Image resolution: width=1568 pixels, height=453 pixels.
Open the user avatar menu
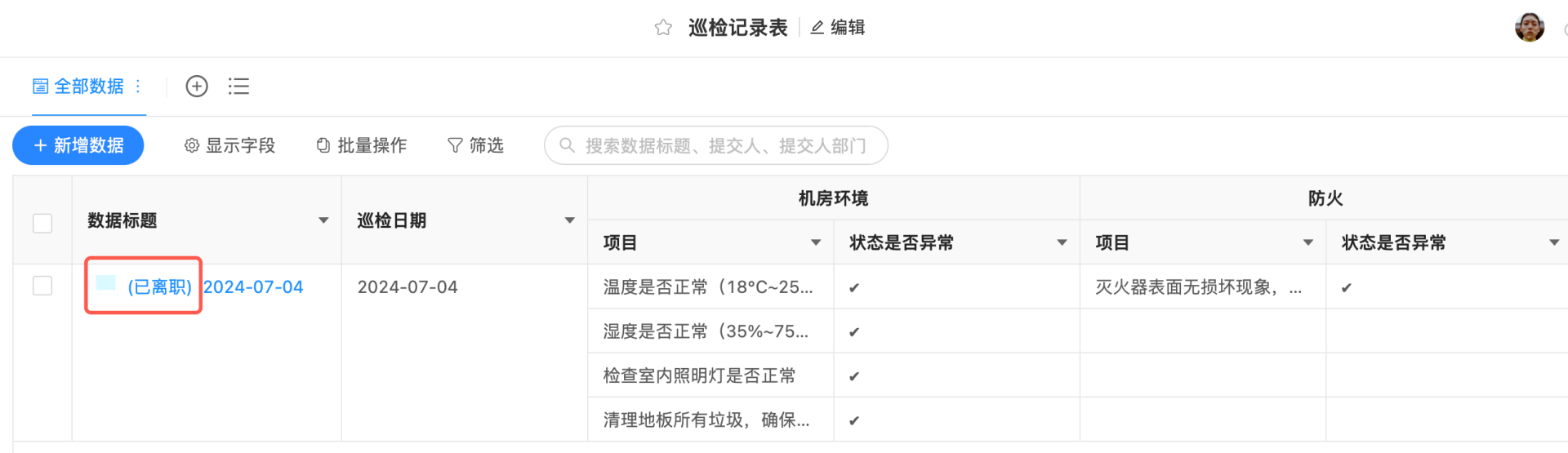[x=1530, y=27]
